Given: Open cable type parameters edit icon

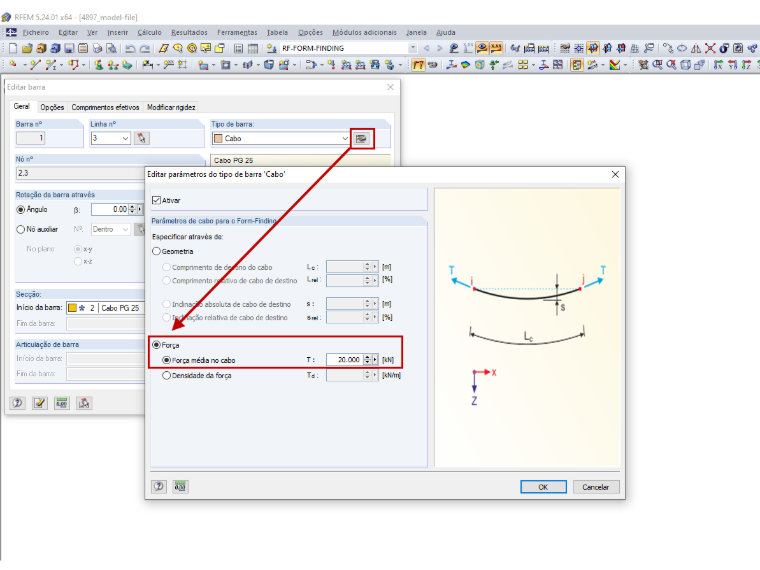Looking at the screenshot, I should click(x=361, y=139).
